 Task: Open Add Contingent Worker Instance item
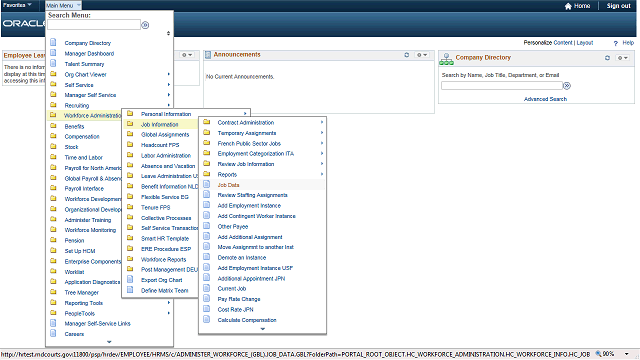click(256, 216)
